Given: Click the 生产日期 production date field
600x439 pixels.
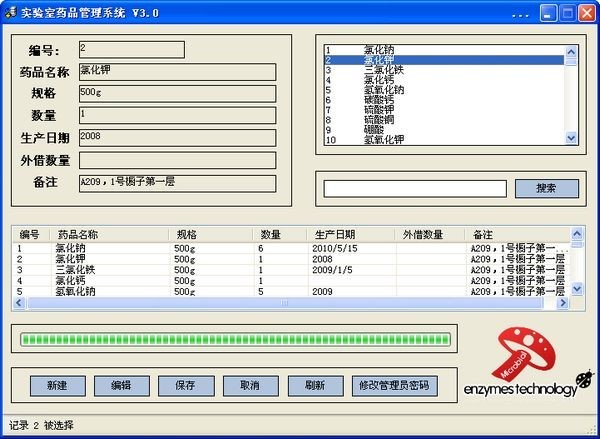Looking at the screenshot, I should [177, 138].
